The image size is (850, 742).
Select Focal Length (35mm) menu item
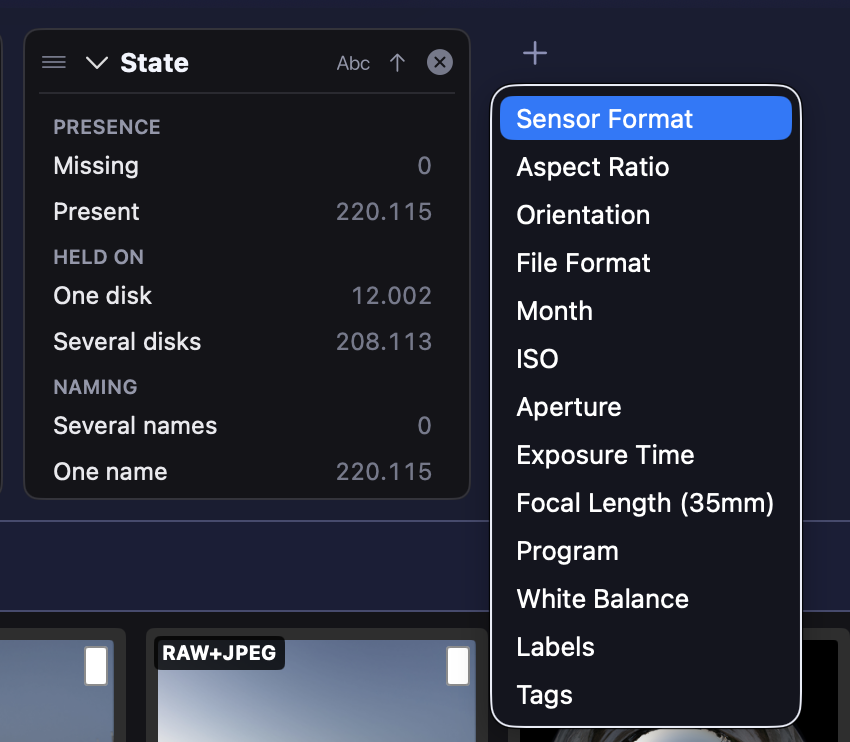[x=646, y=502]
